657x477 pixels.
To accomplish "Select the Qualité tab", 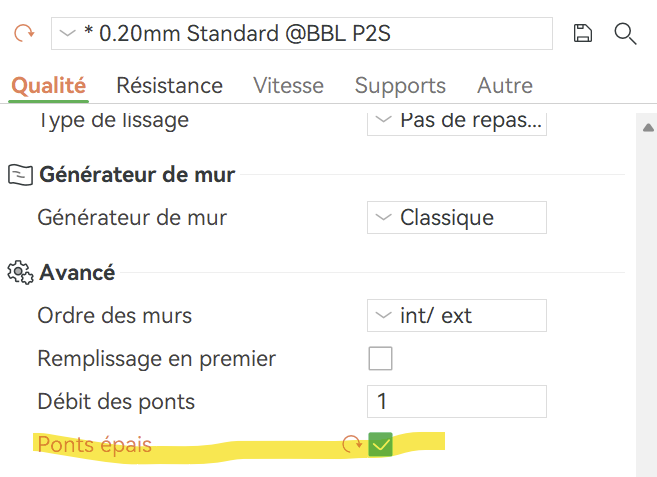I will pyautogui.click(x=49, y=85).
